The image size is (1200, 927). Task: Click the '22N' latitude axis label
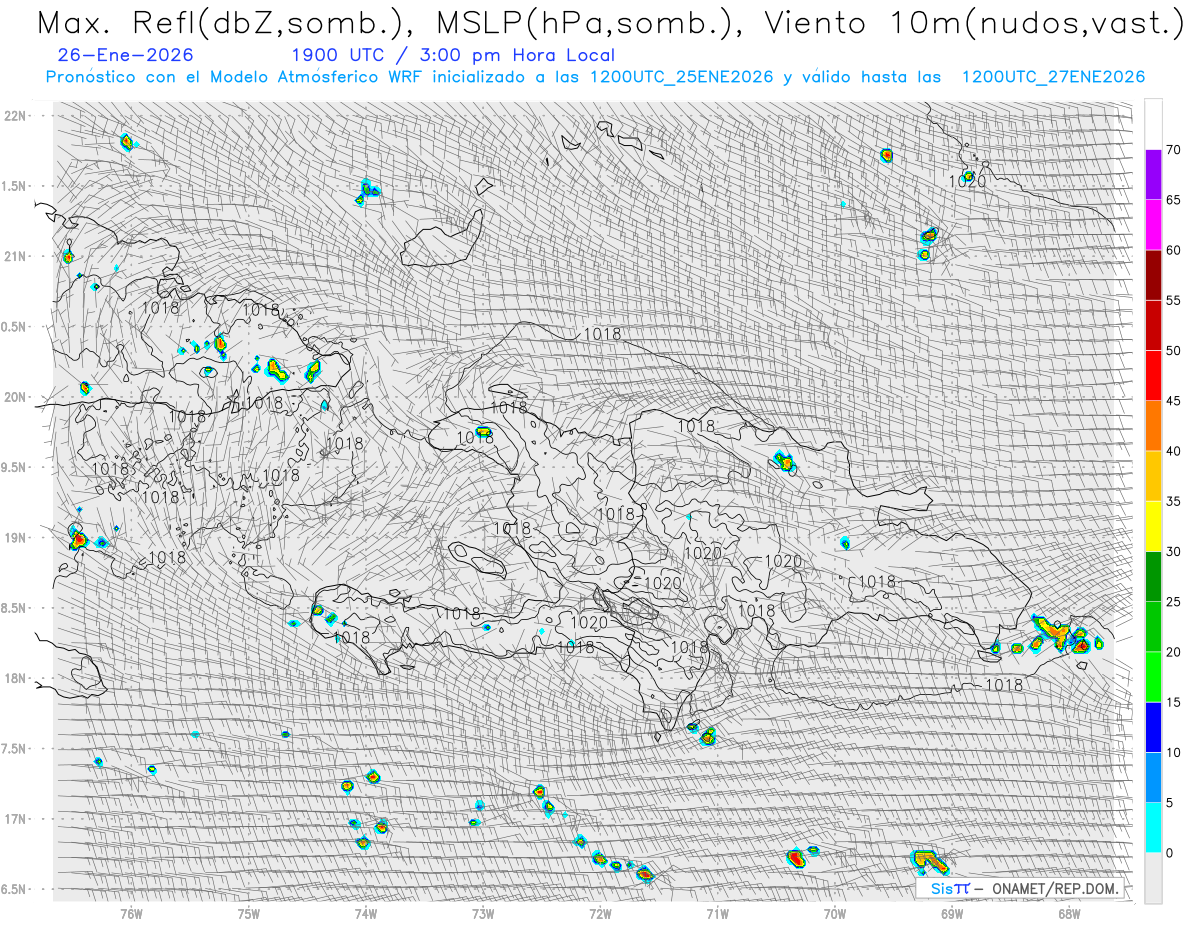pyautogui.click(x=16, y=115)
